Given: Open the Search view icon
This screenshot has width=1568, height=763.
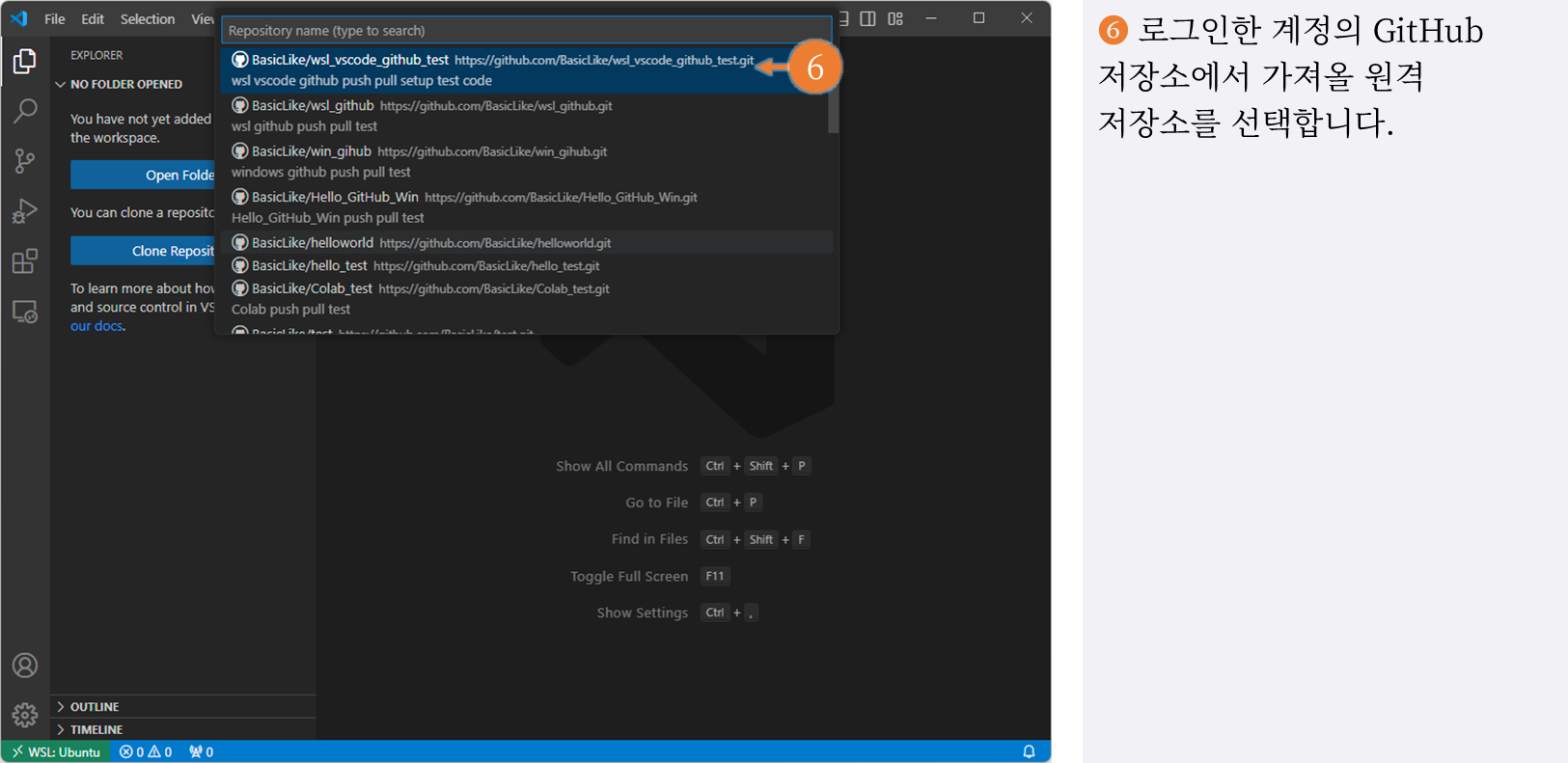Looking at the screenshot, I should pos(25,110).
